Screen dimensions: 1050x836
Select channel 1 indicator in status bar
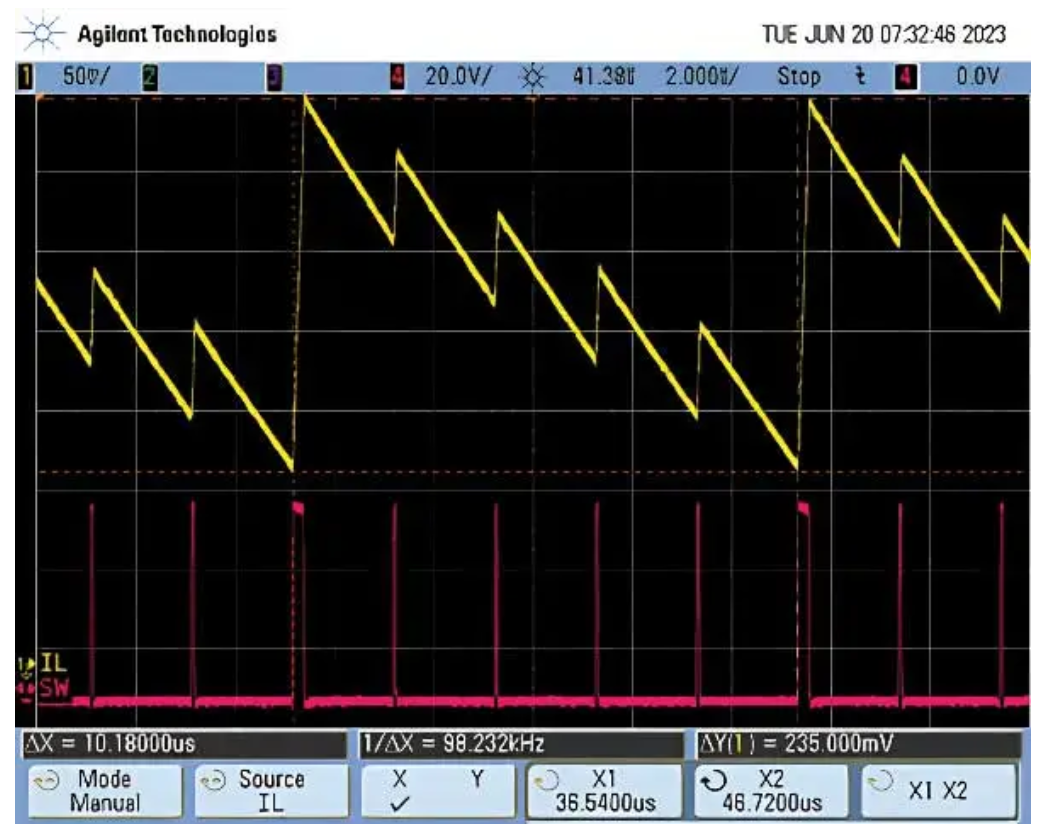pyautogui.click(x=25, y=77)
